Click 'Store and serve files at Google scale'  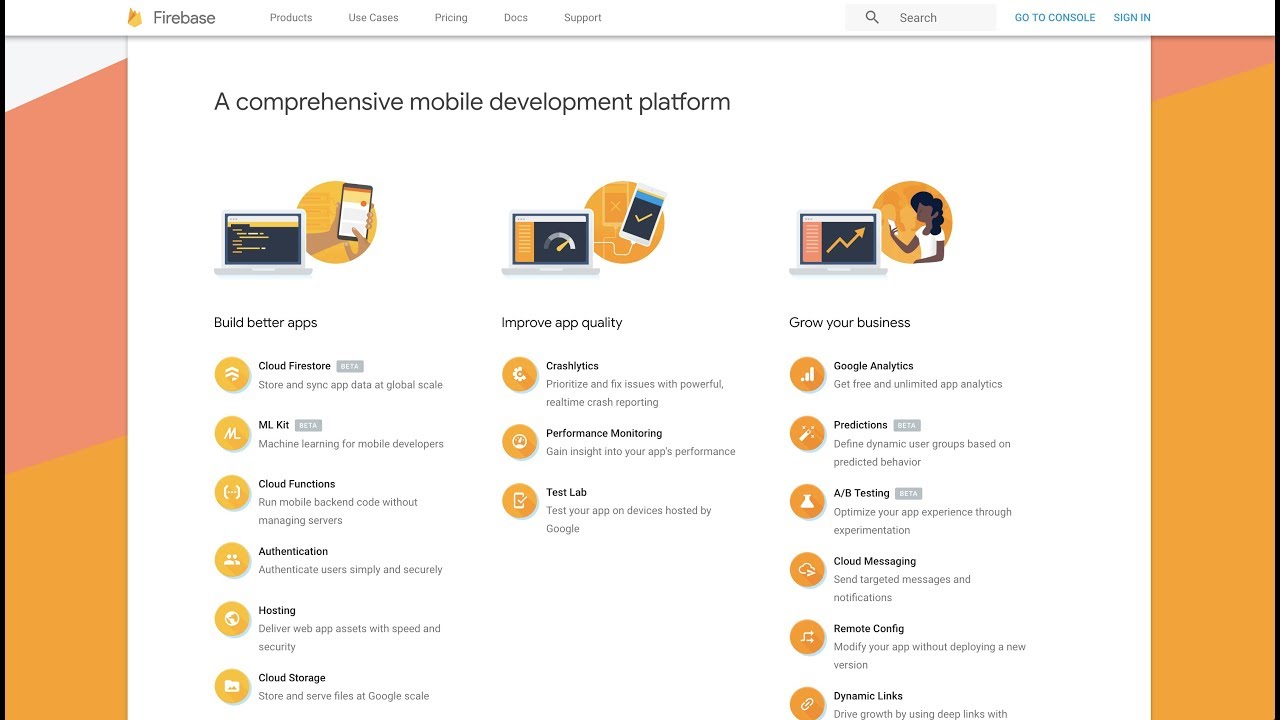[x=344, y=696]
